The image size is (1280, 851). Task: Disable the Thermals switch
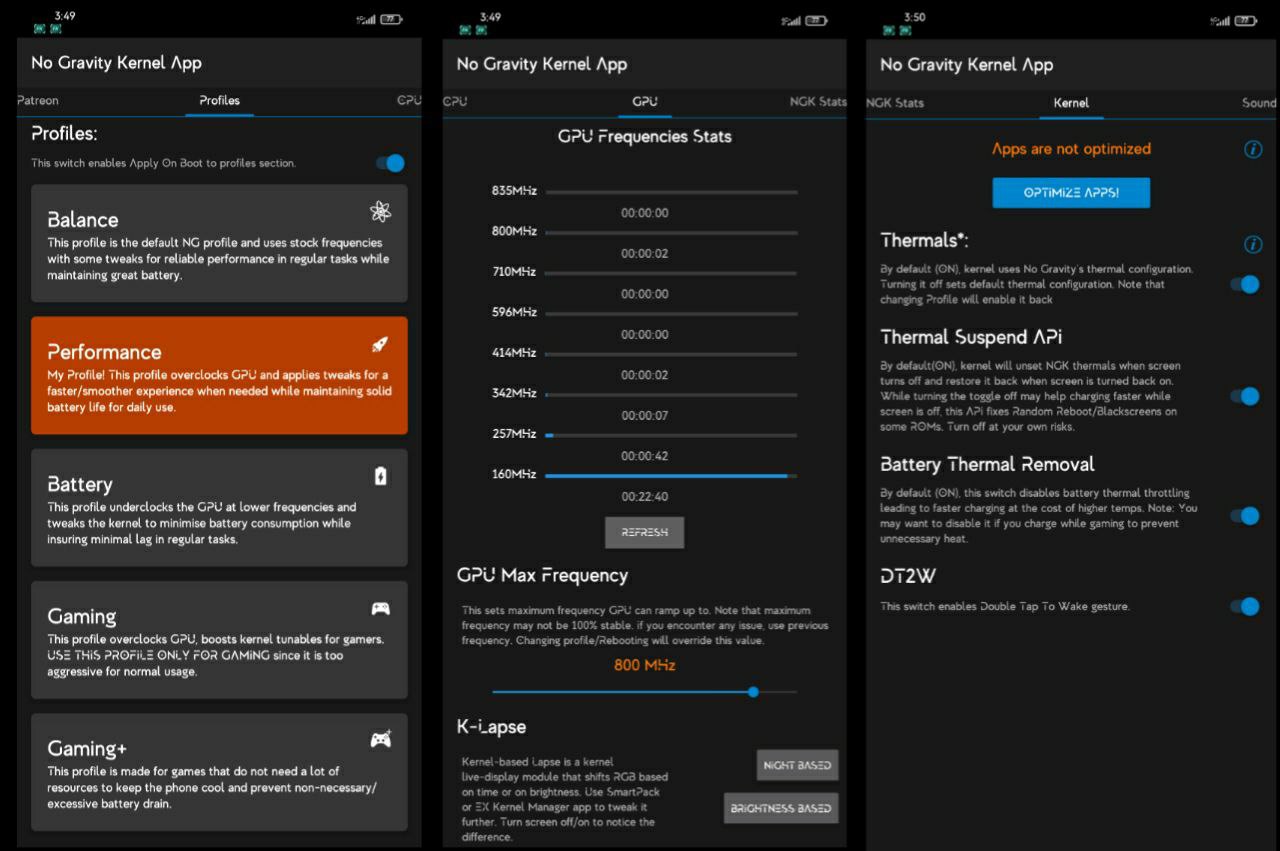(1245, 284)
